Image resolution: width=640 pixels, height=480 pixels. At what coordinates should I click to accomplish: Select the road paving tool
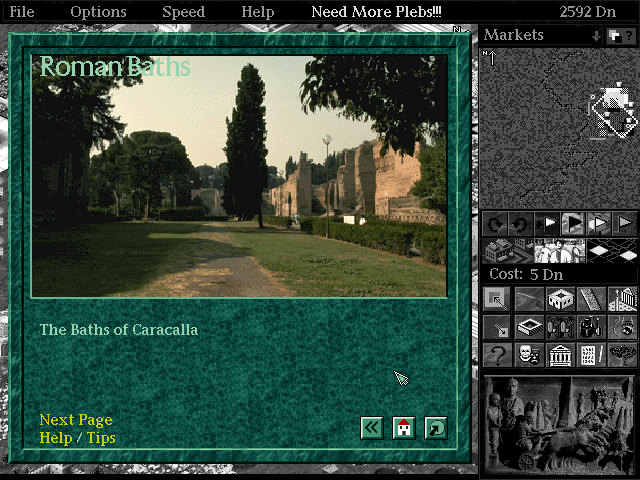click(591, 299)
